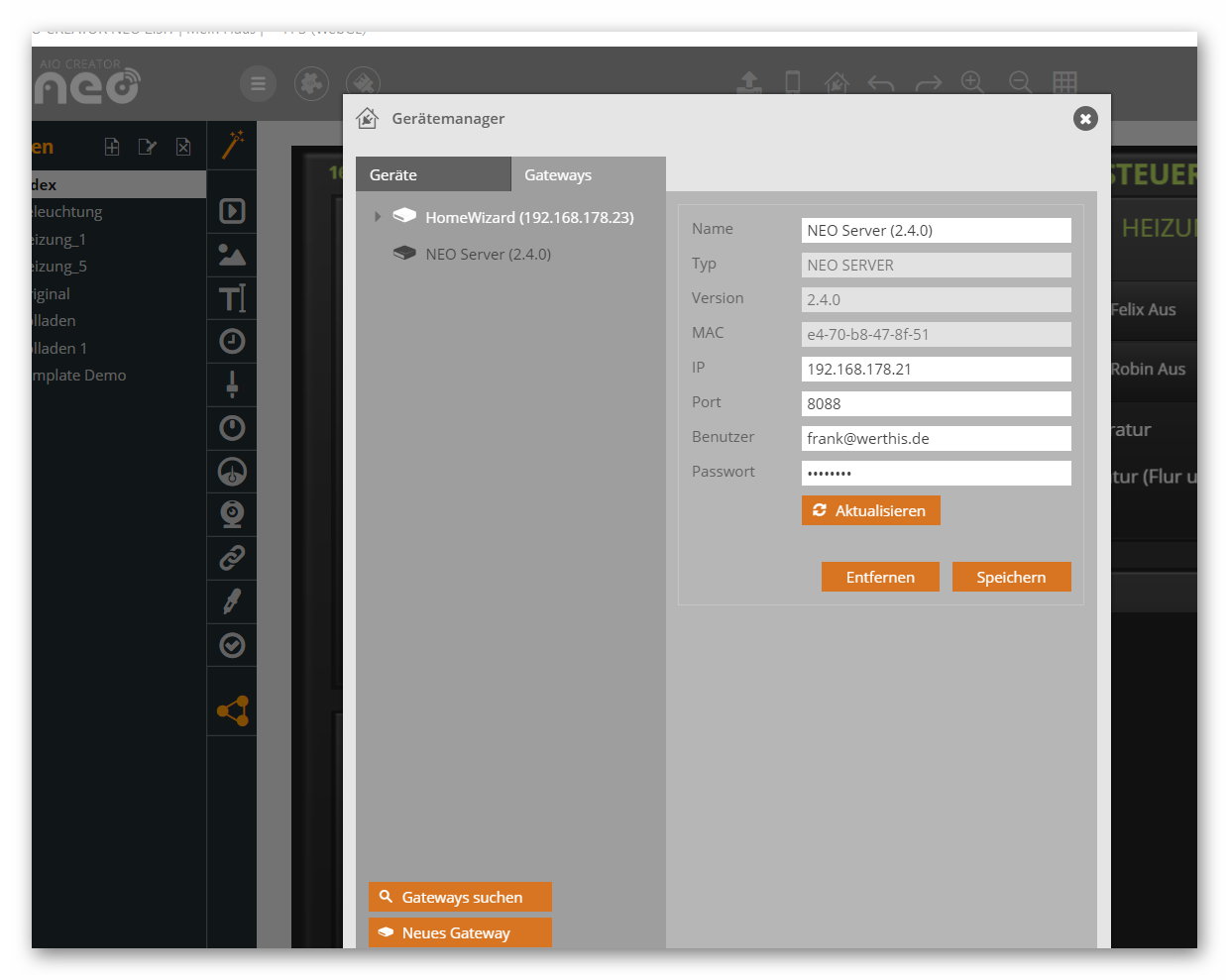Click the IP address input field

tap(936, 369)
